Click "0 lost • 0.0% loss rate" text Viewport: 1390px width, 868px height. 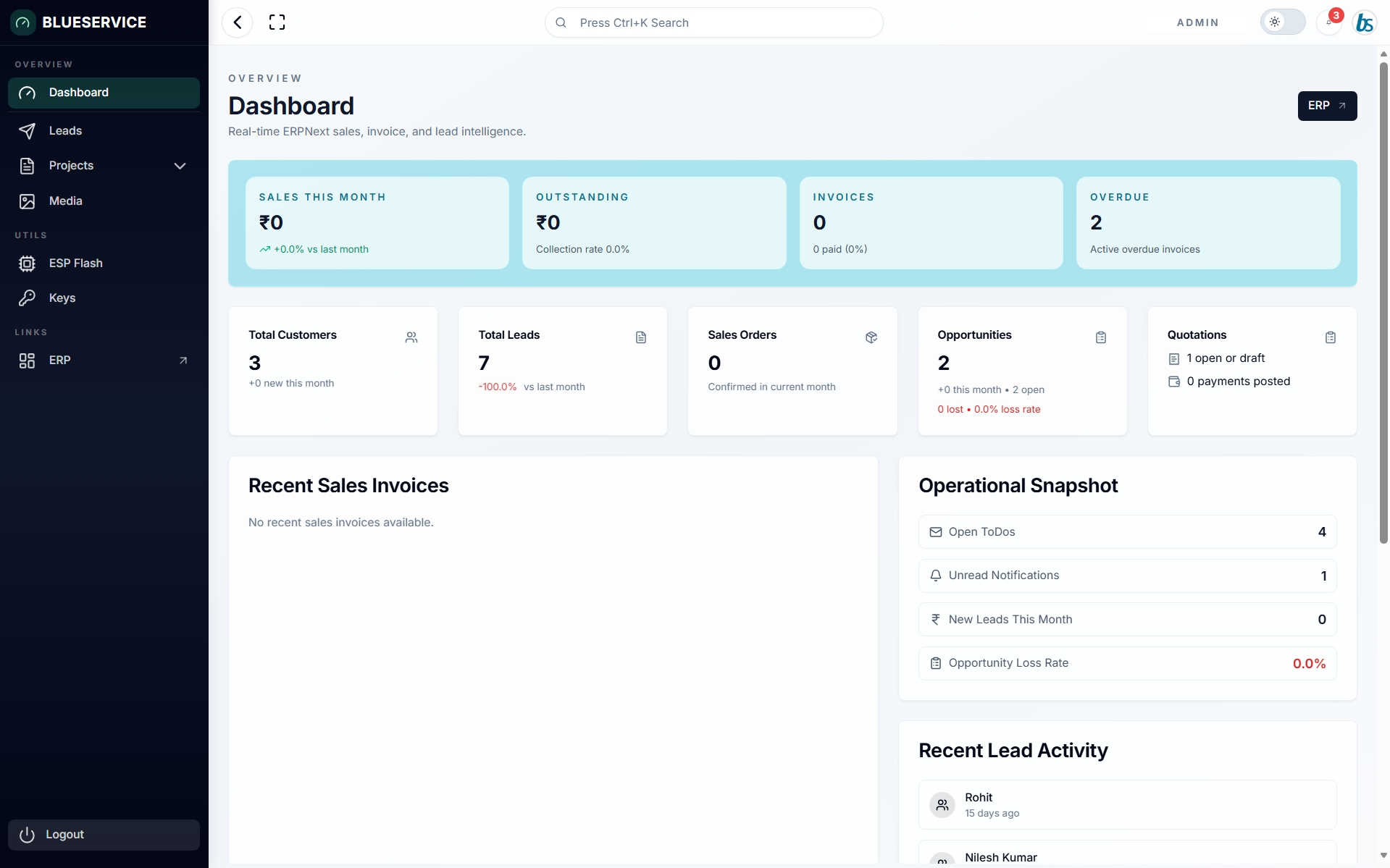989,409
